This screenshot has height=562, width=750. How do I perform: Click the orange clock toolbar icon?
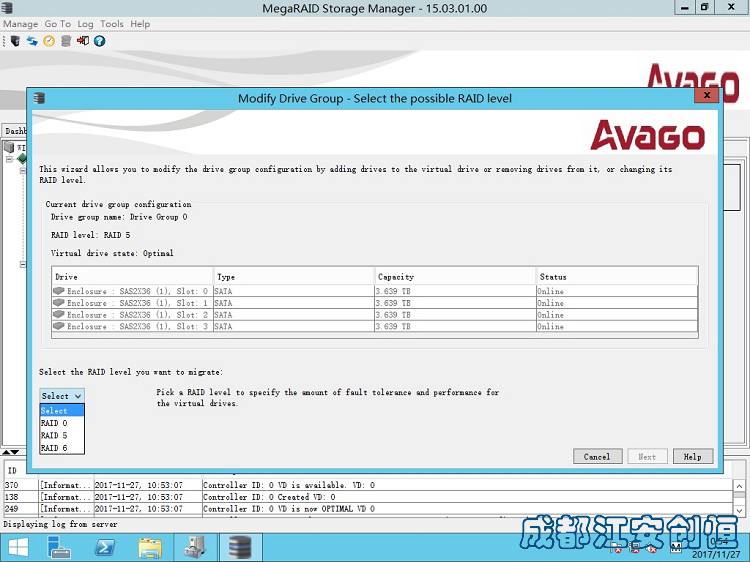(x=49, y=41)
